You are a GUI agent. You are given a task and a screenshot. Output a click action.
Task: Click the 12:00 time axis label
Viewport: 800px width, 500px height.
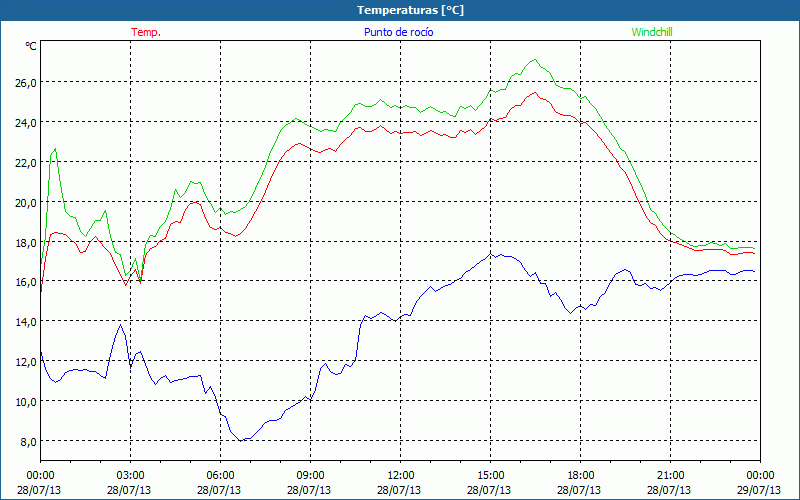coord(401,476)
